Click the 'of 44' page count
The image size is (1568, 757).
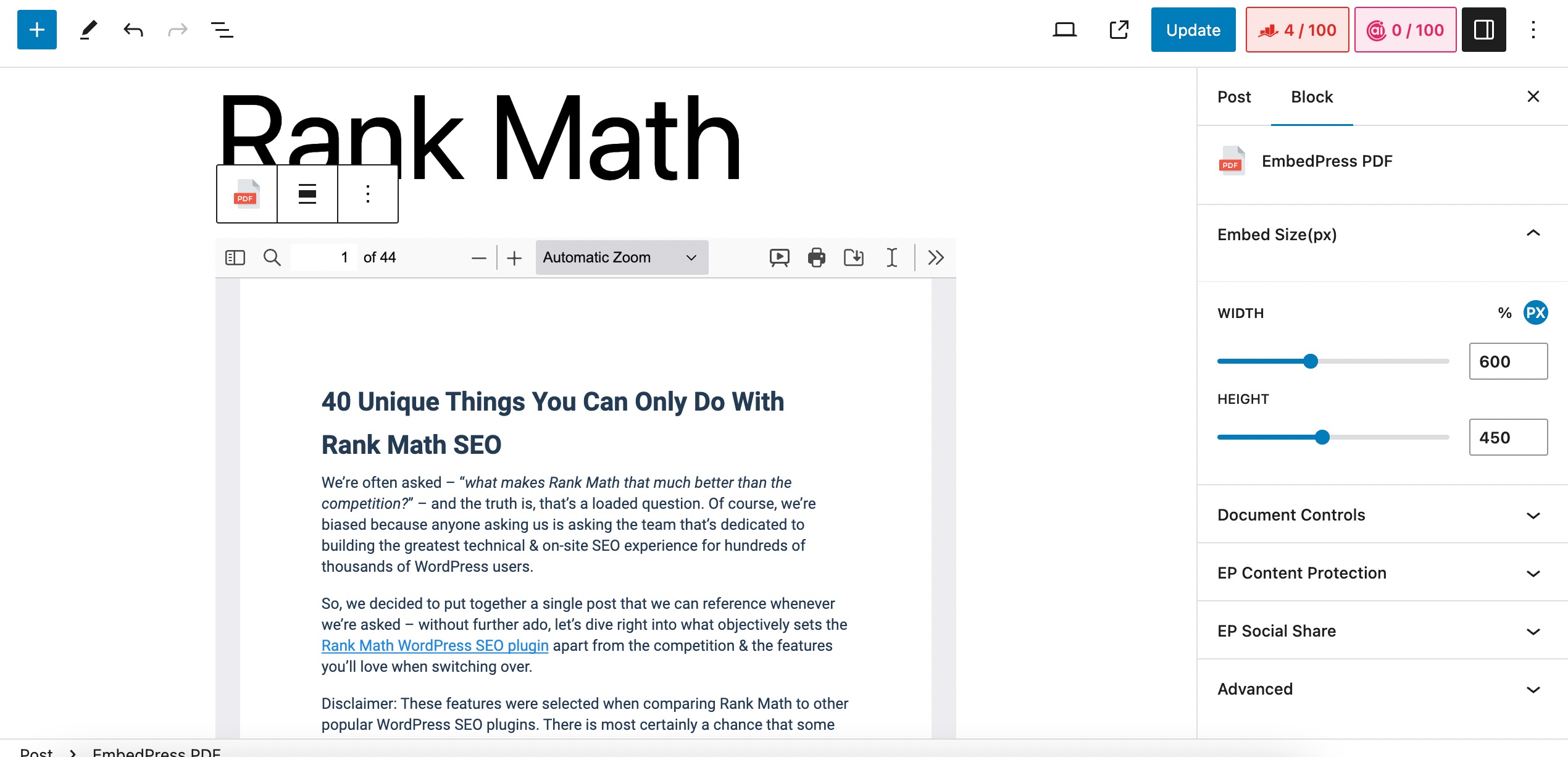(380, 257)
